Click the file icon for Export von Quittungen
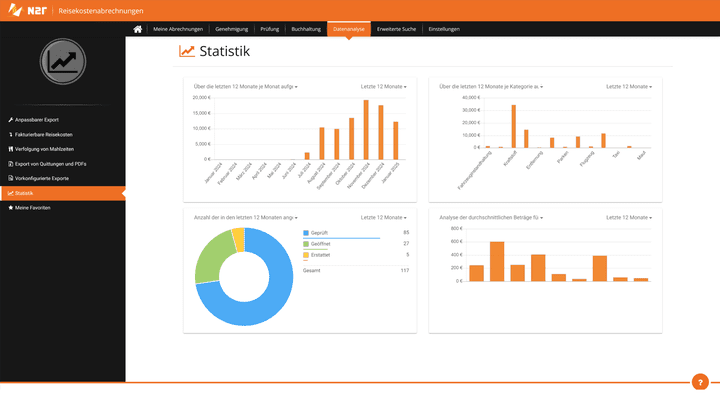This screenshot has width=720, height=405. pyautogui.click(x=10, y=163)
